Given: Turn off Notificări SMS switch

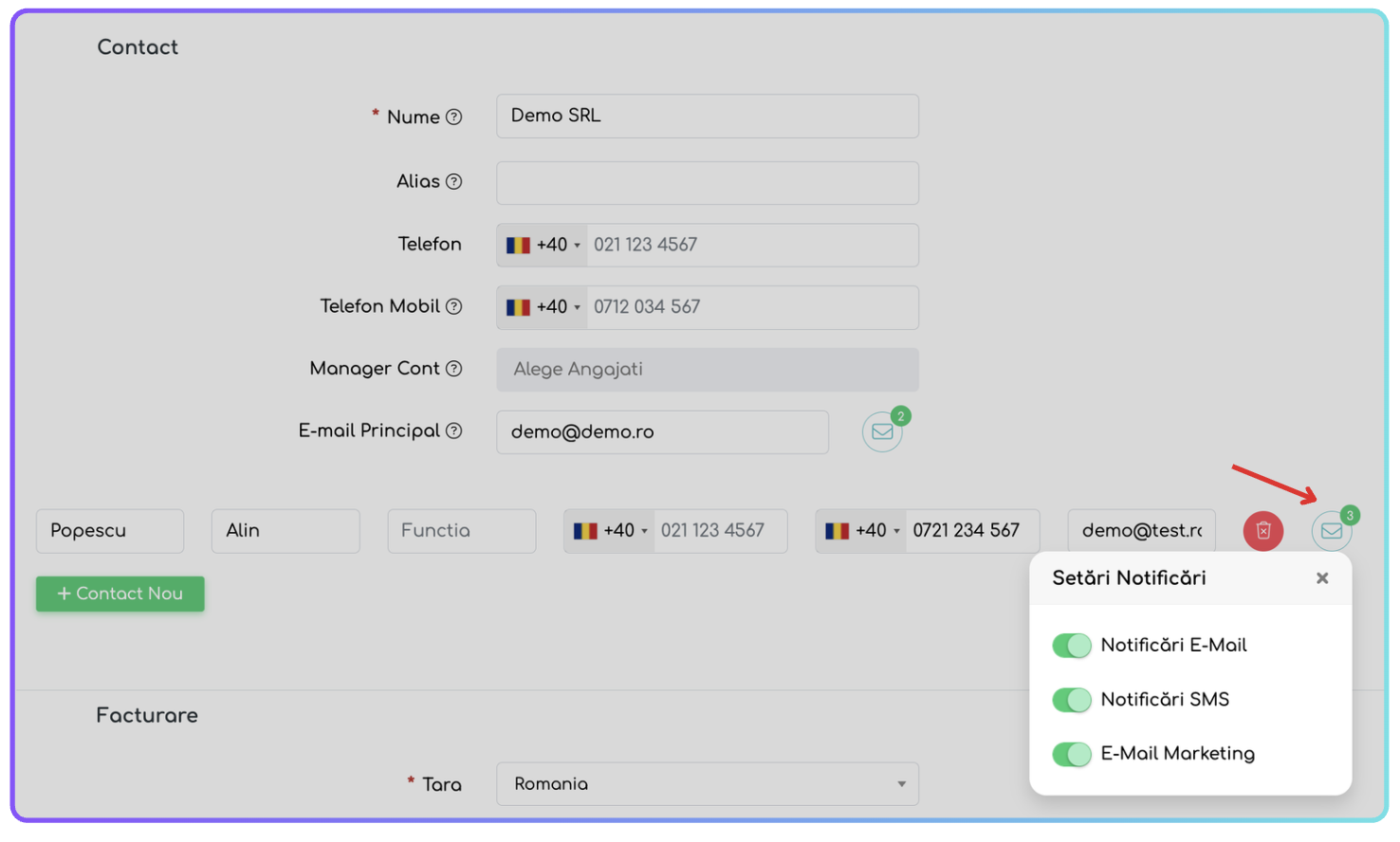Looking at the screenshot, I should point(1072,700).
